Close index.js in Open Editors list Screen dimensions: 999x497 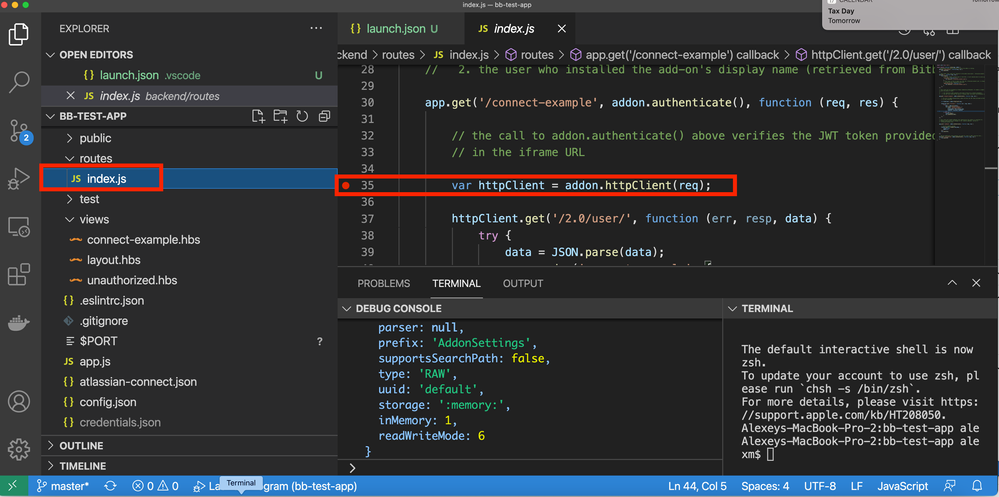point(70,96)
